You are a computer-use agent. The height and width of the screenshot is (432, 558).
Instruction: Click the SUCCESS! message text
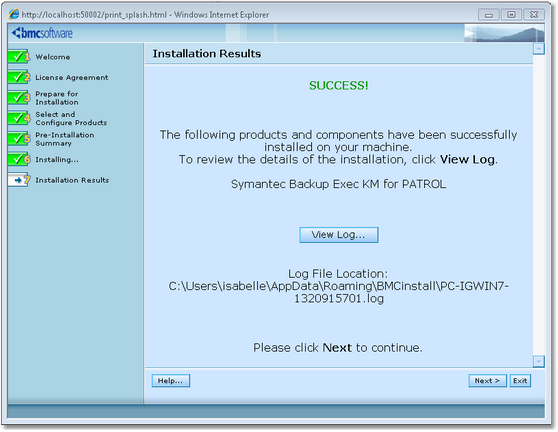[338, 85]
